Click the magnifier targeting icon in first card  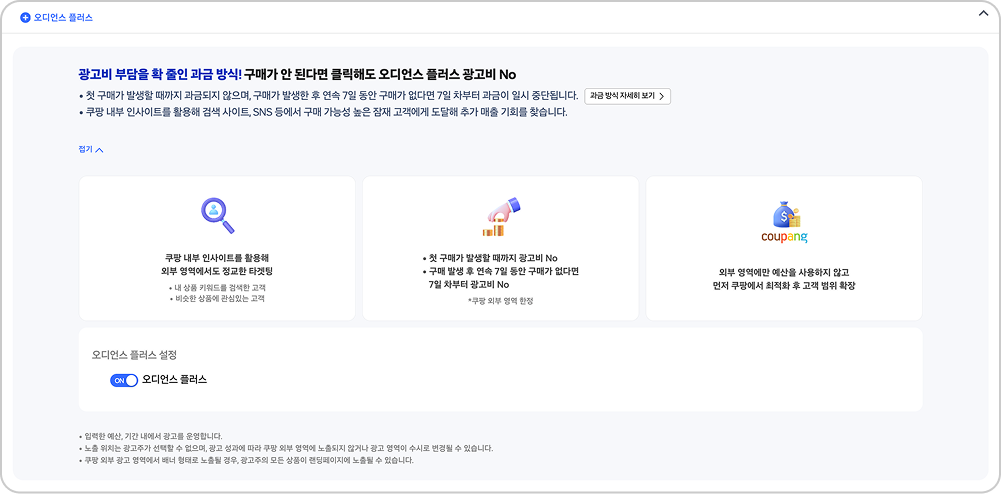pos(217,213)
